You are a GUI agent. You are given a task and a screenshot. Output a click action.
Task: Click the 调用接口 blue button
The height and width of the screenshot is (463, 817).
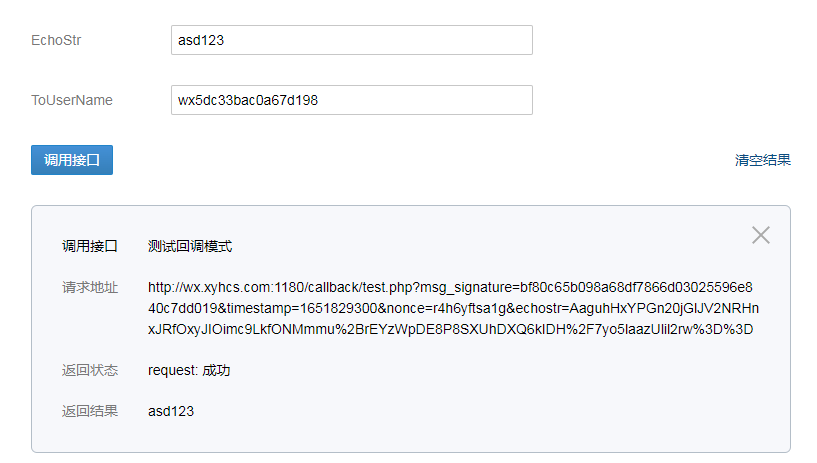coord(72,160)
